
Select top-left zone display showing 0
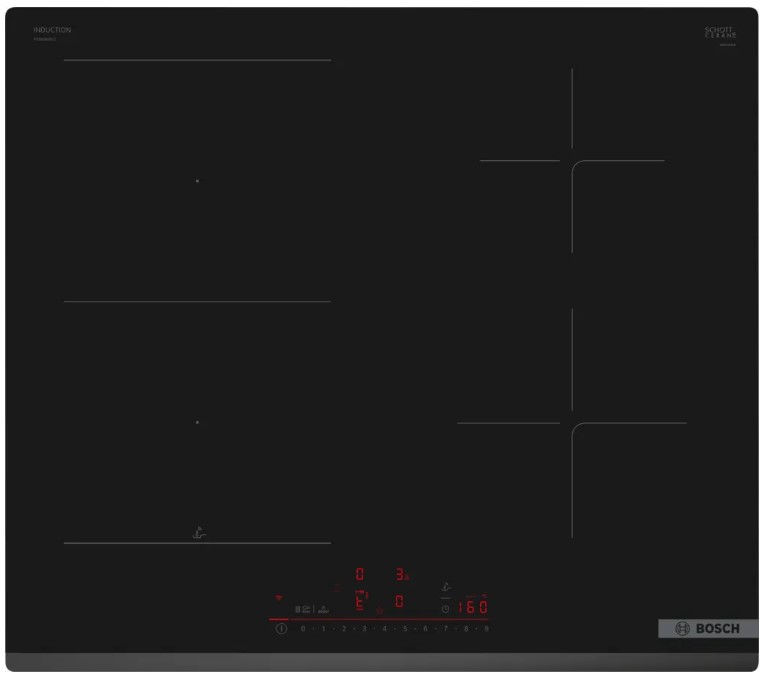point(360,574)
